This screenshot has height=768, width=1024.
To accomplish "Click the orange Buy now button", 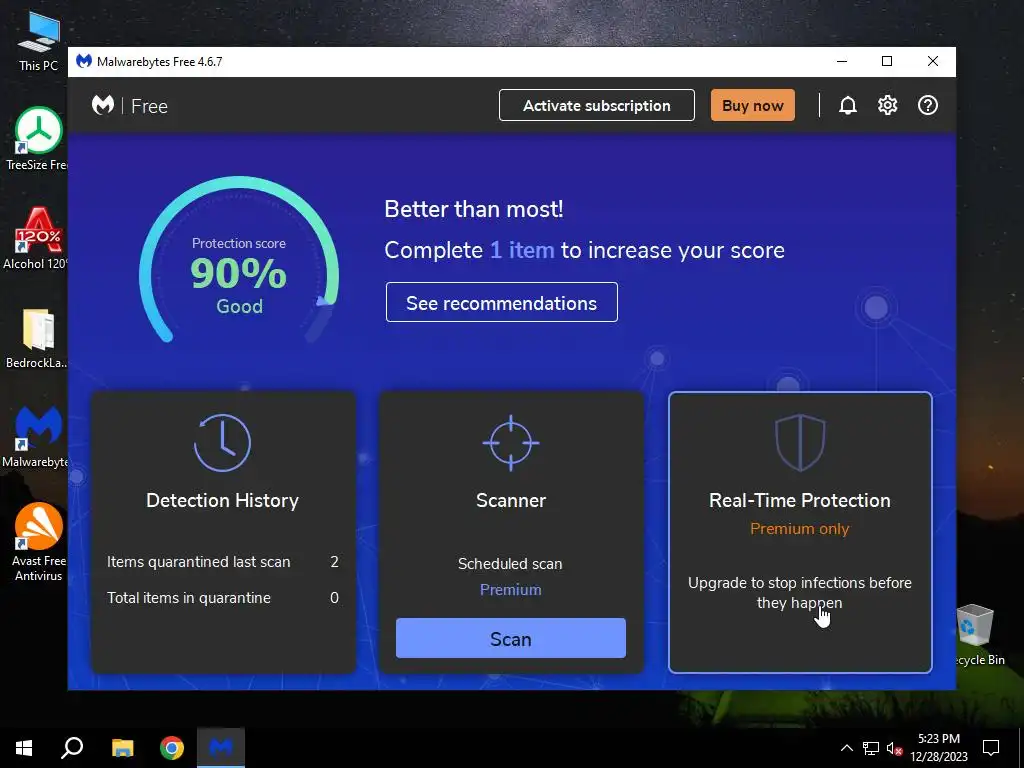I will point(753,105).
